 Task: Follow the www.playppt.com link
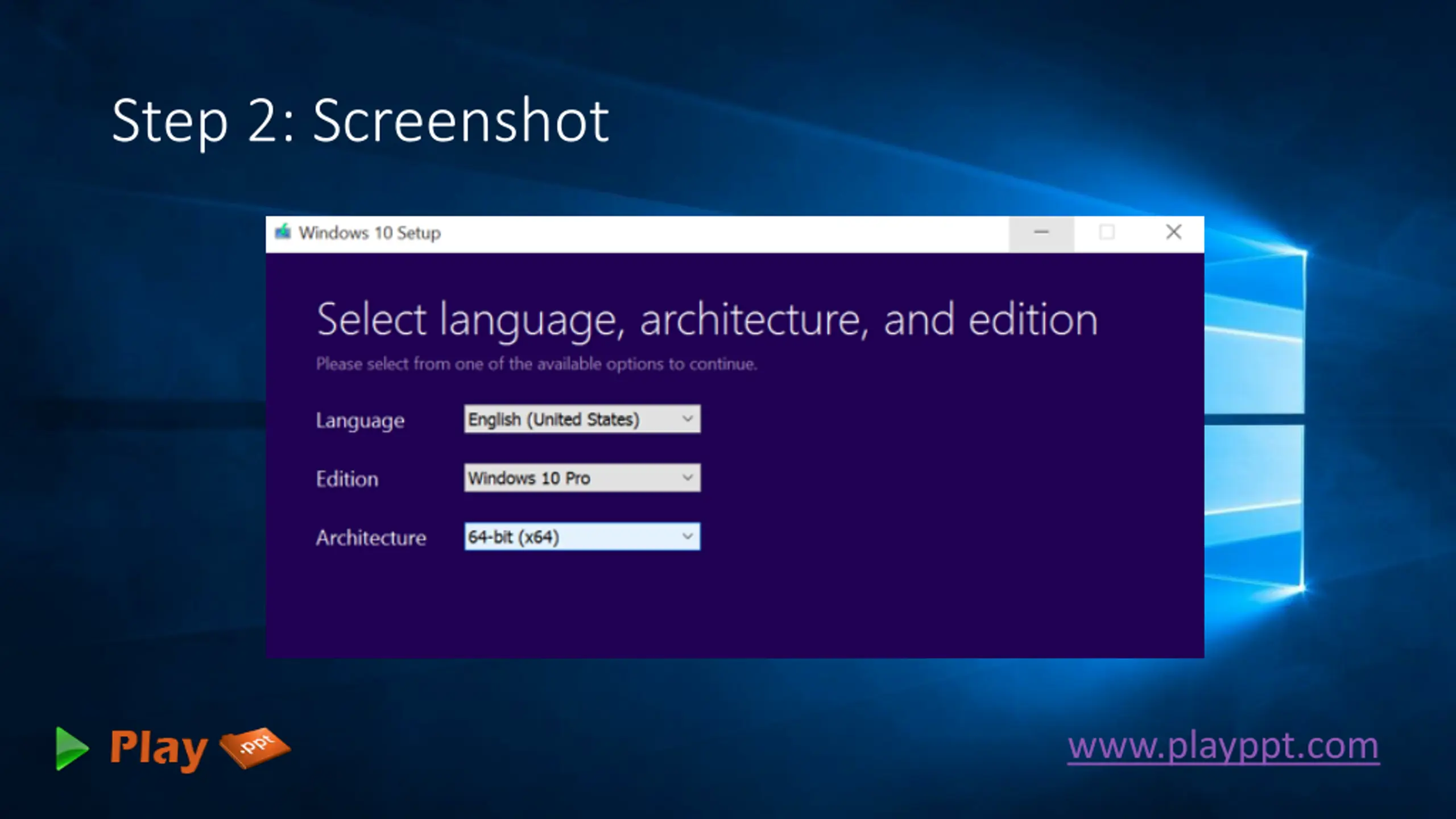click(x=1223, y=746)
